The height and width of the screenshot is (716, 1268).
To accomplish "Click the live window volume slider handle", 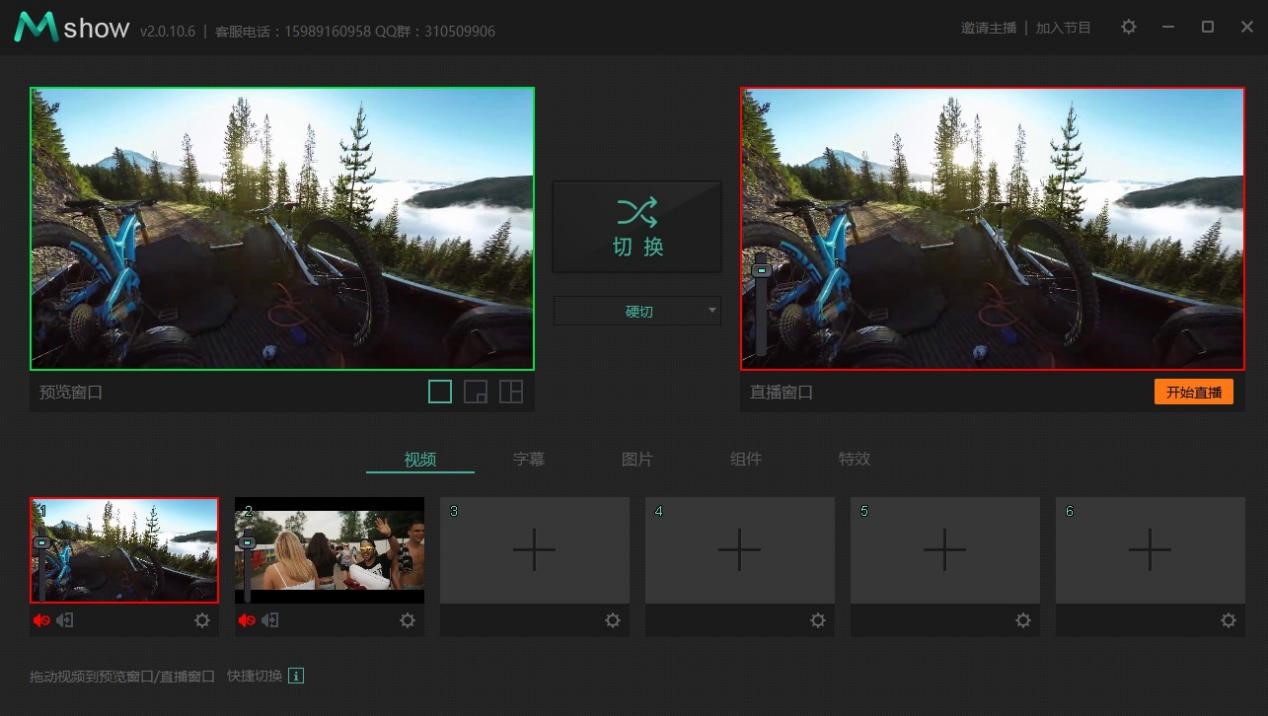I will [x=761, y=269].
